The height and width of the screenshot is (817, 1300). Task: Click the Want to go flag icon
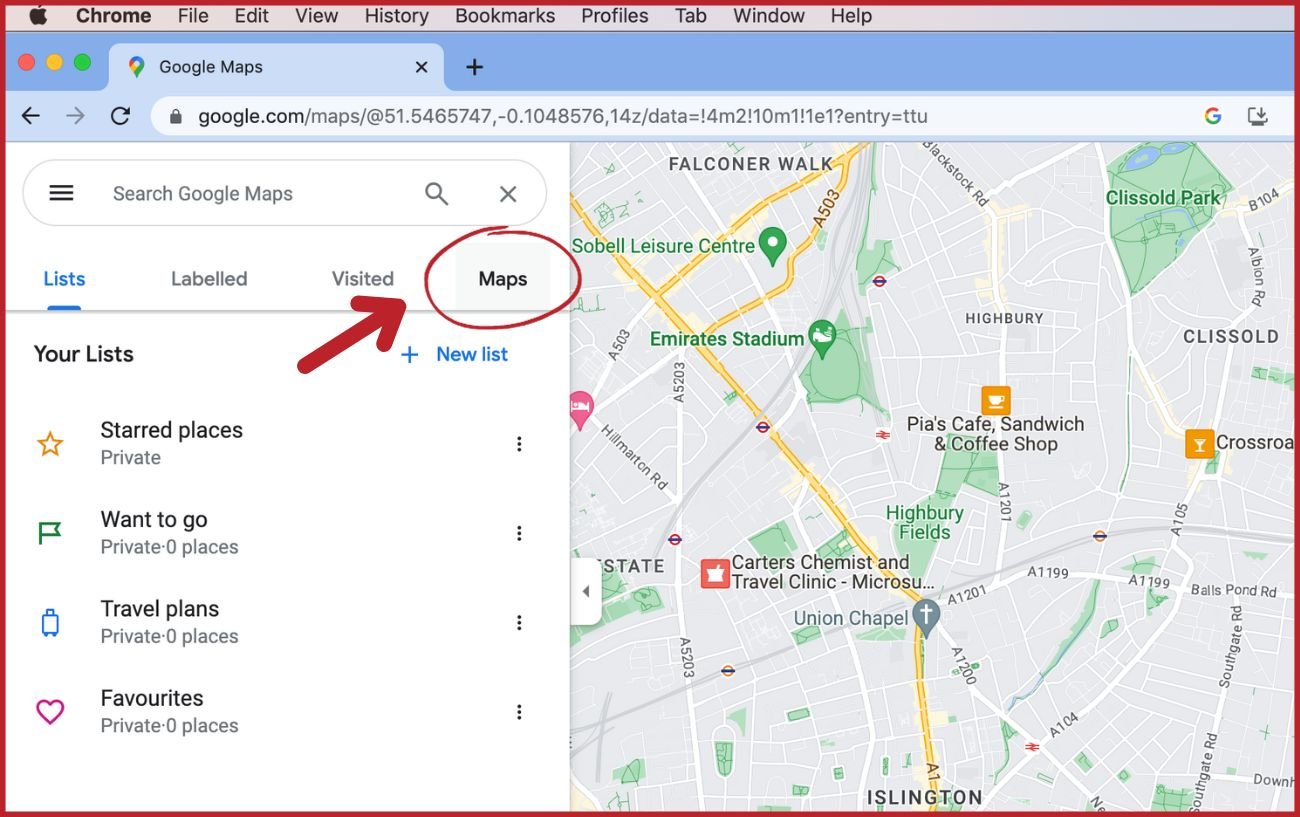(50, 533)
